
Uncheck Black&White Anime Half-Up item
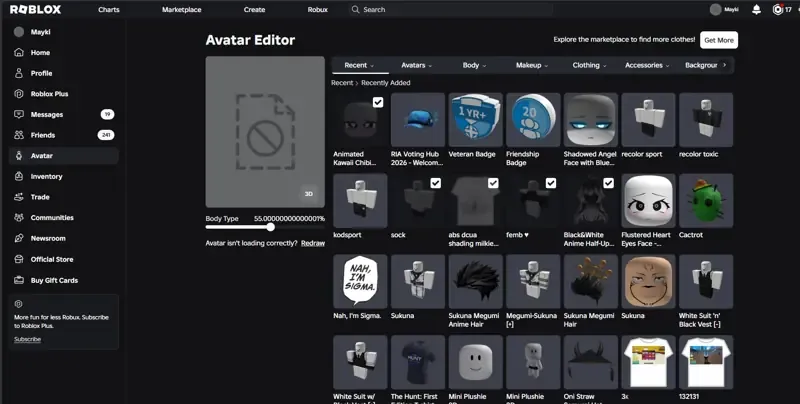tap(608, 183)
